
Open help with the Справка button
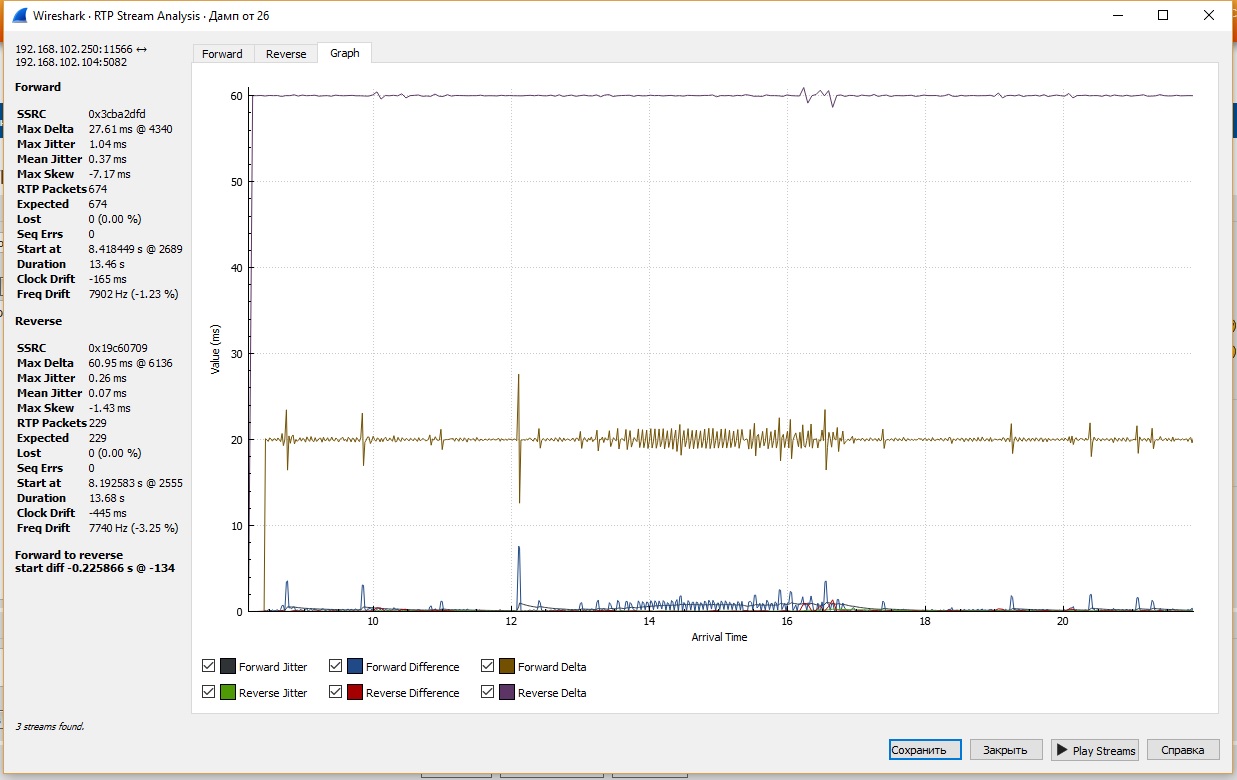[x=1183, y=750]
